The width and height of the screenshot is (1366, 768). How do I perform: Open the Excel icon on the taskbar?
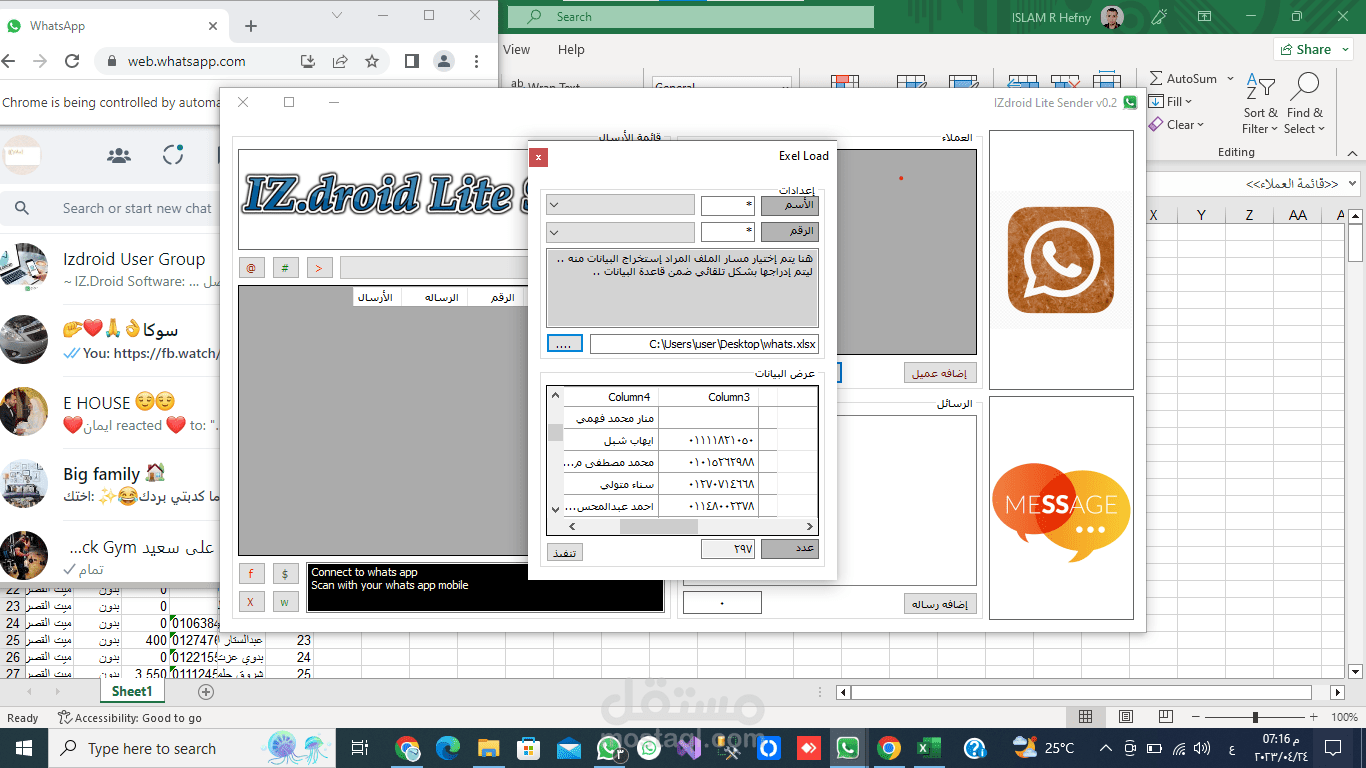[929, 748]
